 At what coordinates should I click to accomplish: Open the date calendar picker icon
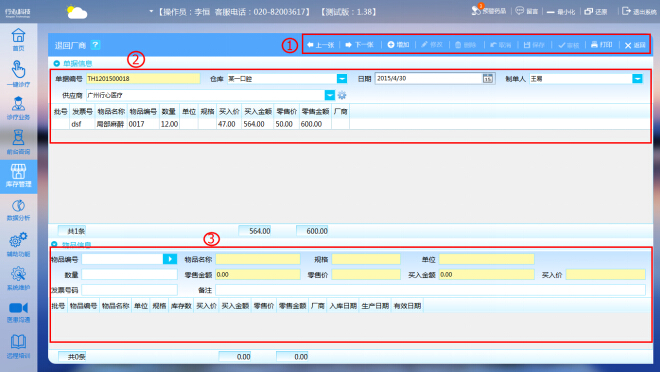[x=487, y=78]
